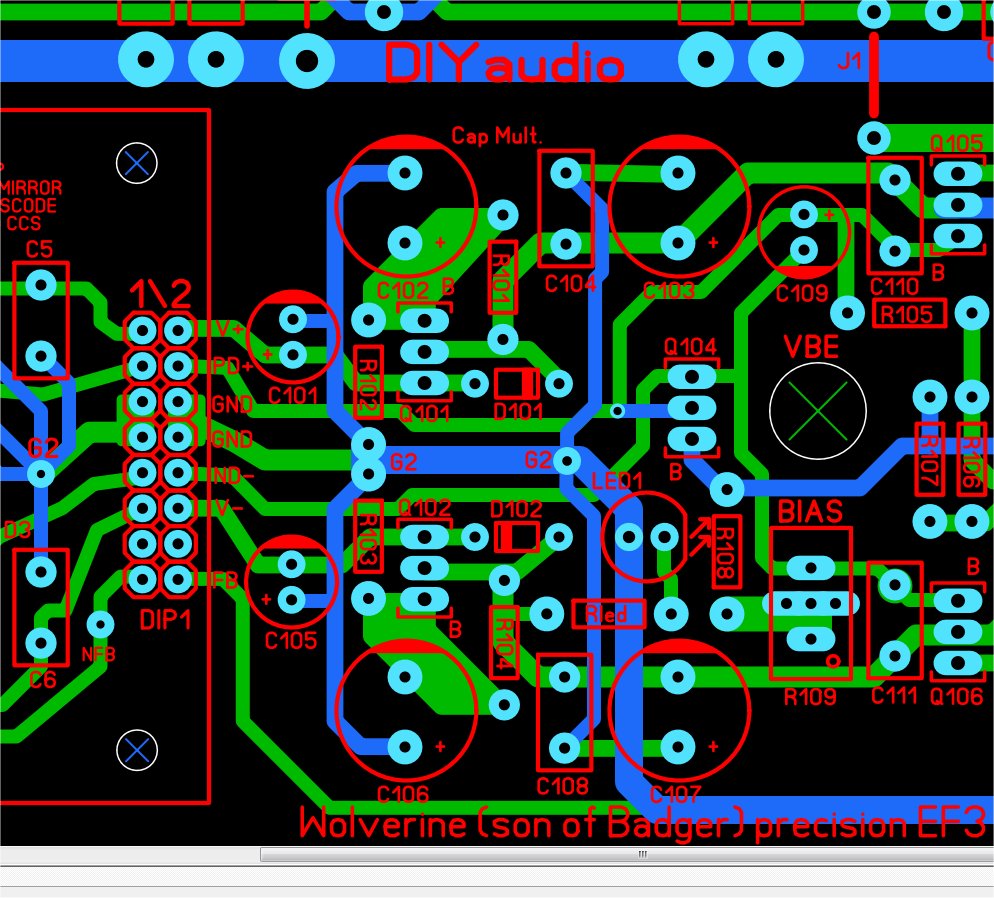This screenshot has width=994, height=898.
Task: Select the C108 capacitor label
Action: click(x=562, y=786)
